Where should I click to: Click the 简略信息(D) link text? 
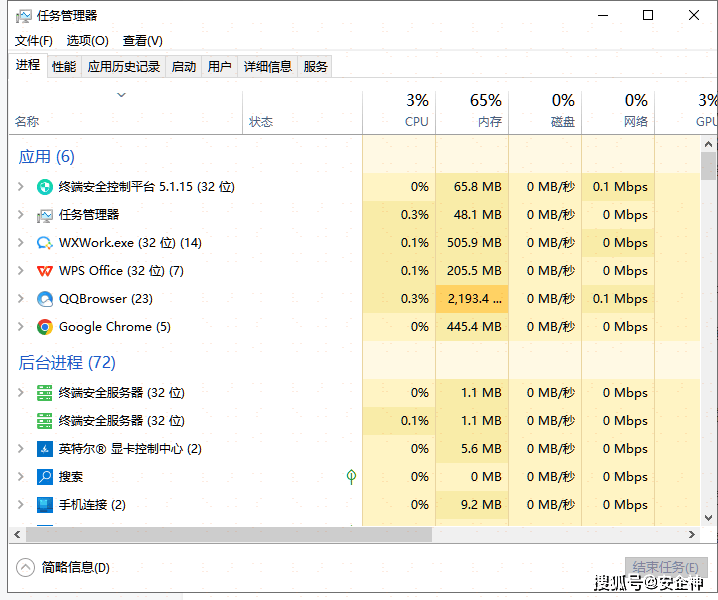[x=76, y=567]
